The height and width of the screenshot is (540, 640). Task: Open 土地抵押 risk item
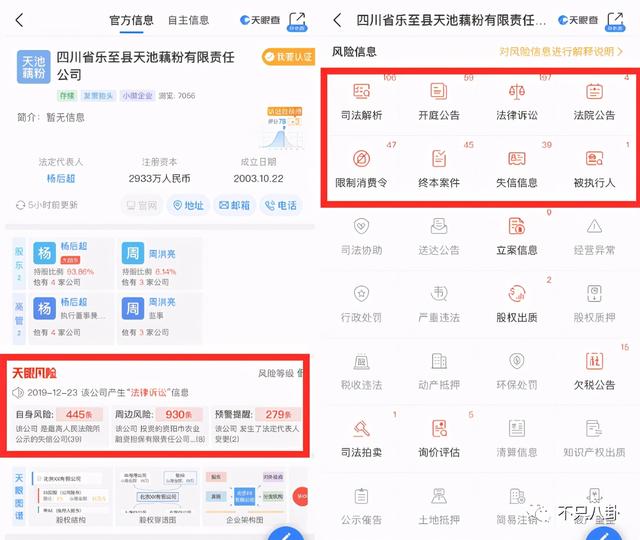[439, 506]
